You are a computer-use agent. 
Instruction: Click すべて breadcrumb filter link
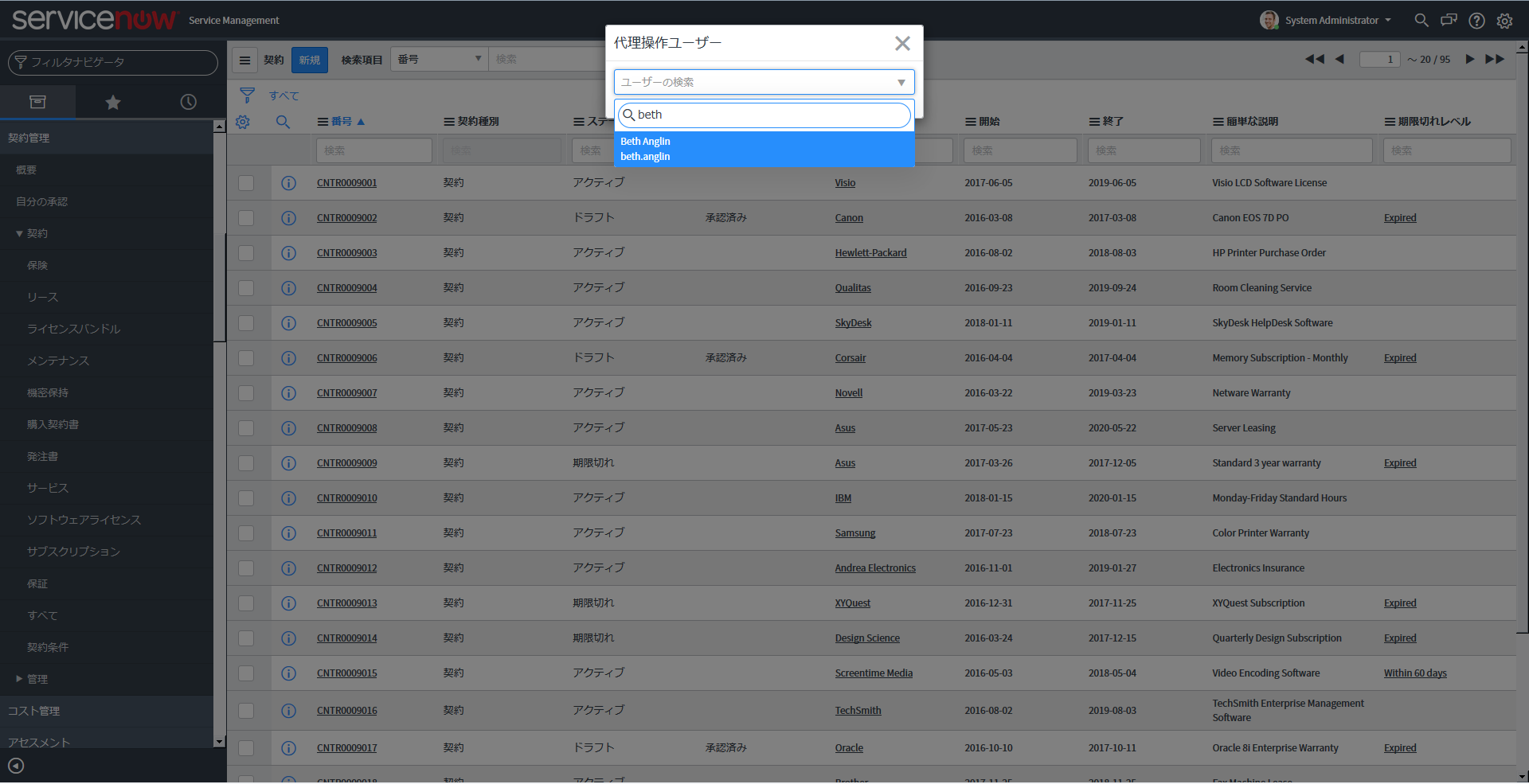click(x=284, y=96)
